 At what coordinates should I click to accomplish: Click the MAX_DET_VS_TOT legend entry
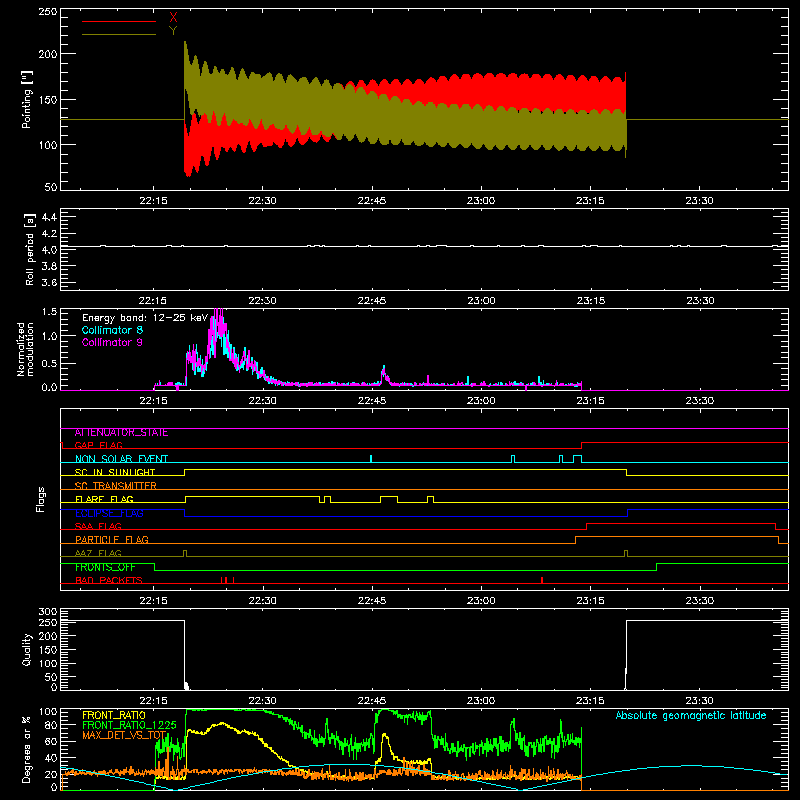[x=124, y=735]
